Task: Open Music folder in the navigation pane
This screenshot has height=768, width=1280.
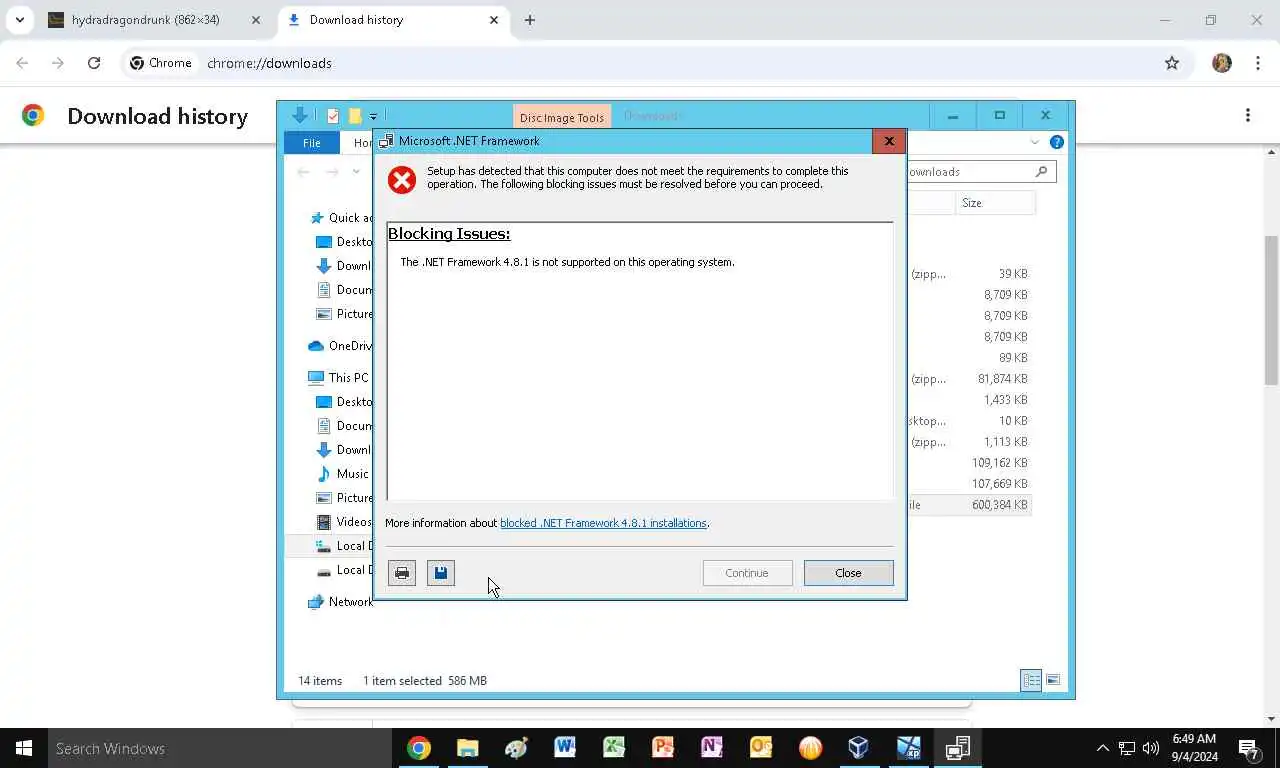Action: [x=343, y=474]
